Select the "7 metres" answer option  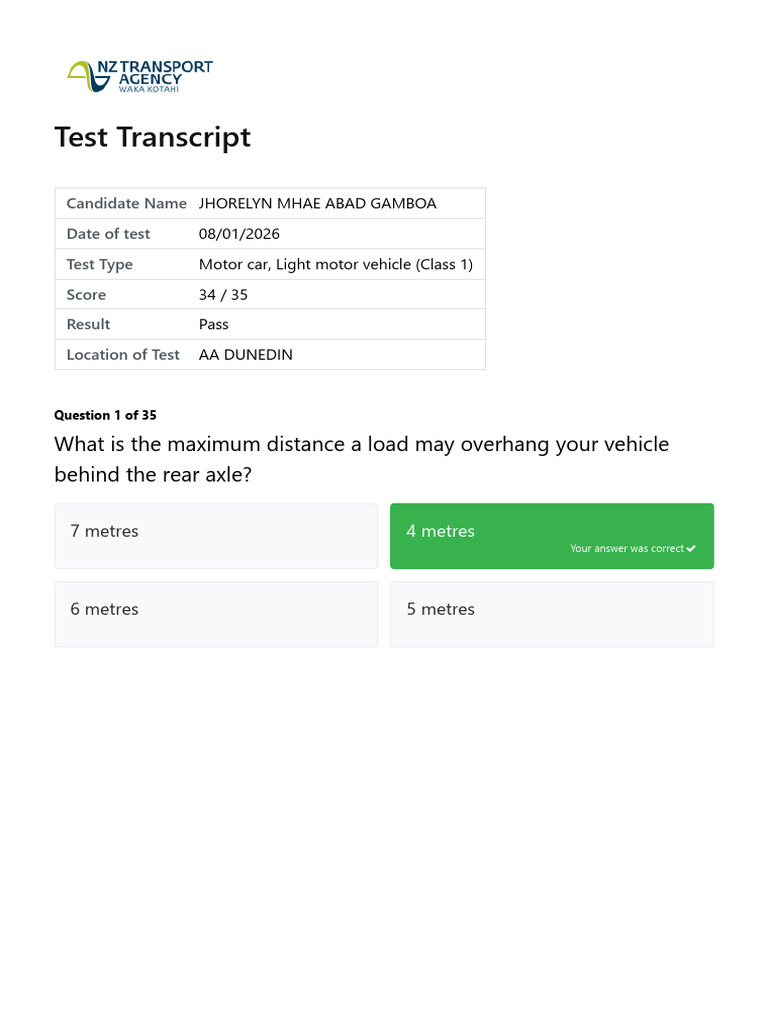click(x=216, y=536)
